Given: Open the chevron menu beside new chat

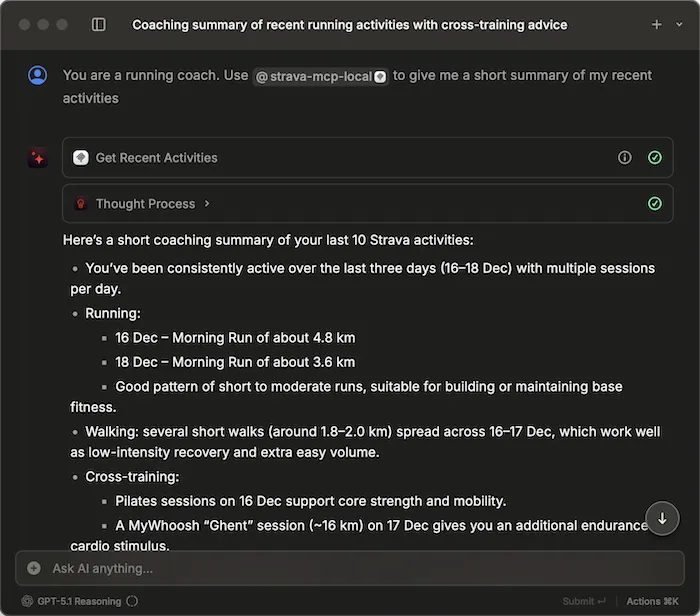Looking at the screenshot, I should point(680,25).
